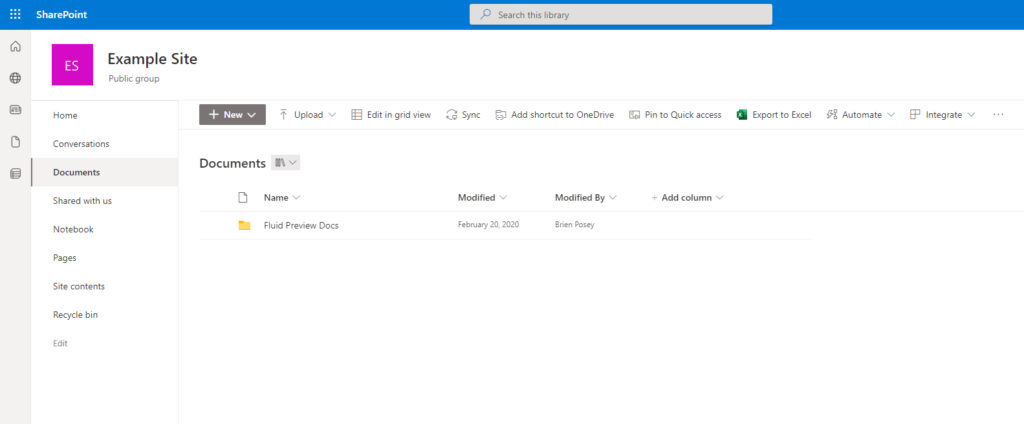Open Site contents in navigation

click(x=79, y=286)
